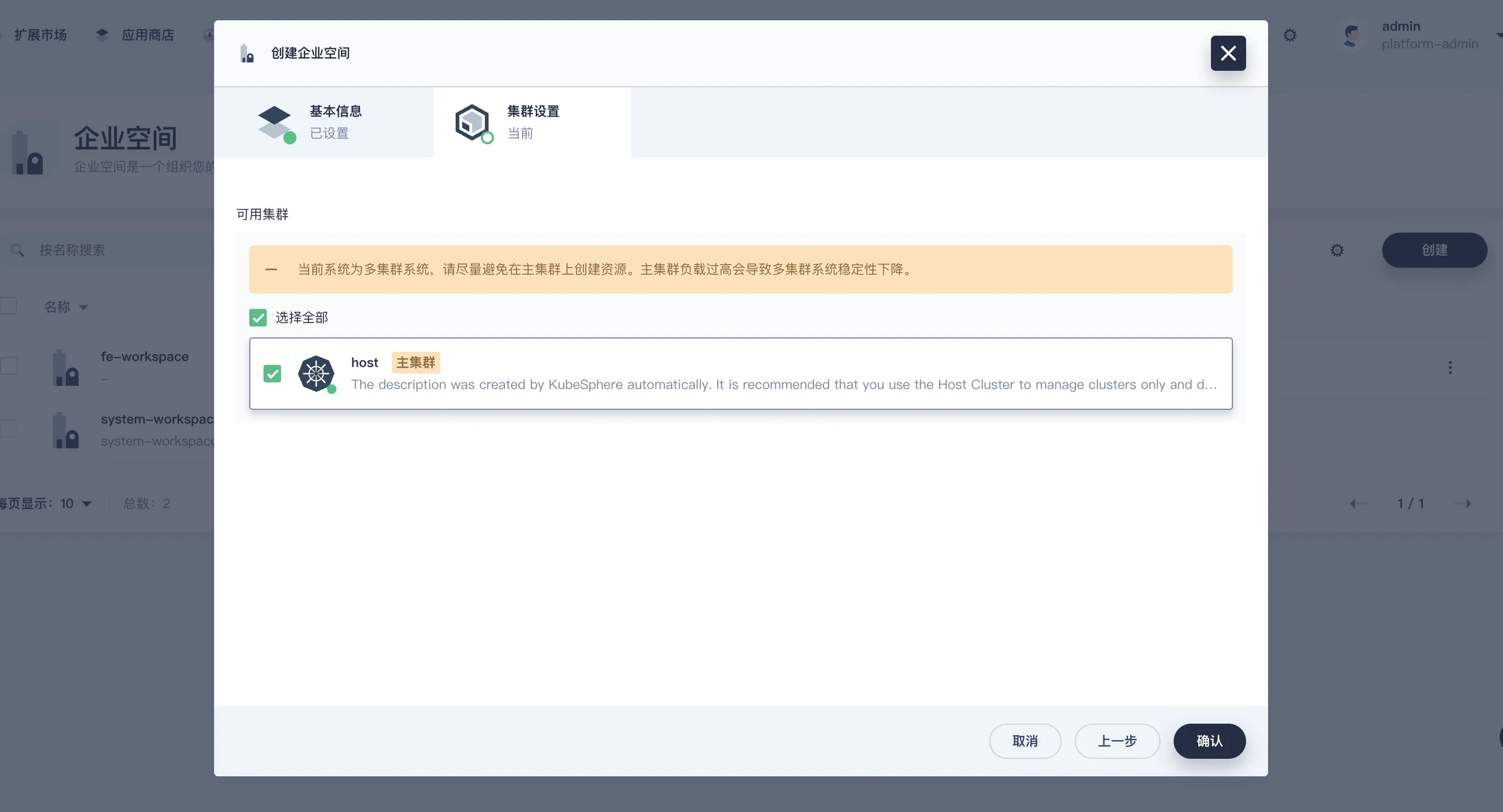
Task: Tick the system-workspace row checkbox
Action: [8, 428]
